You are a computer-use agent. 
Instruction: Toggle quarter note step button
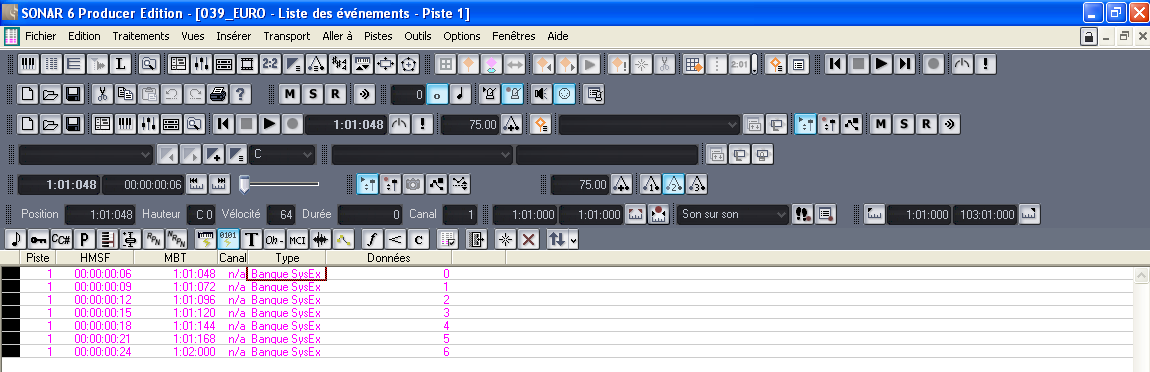[x=461, y=94]
